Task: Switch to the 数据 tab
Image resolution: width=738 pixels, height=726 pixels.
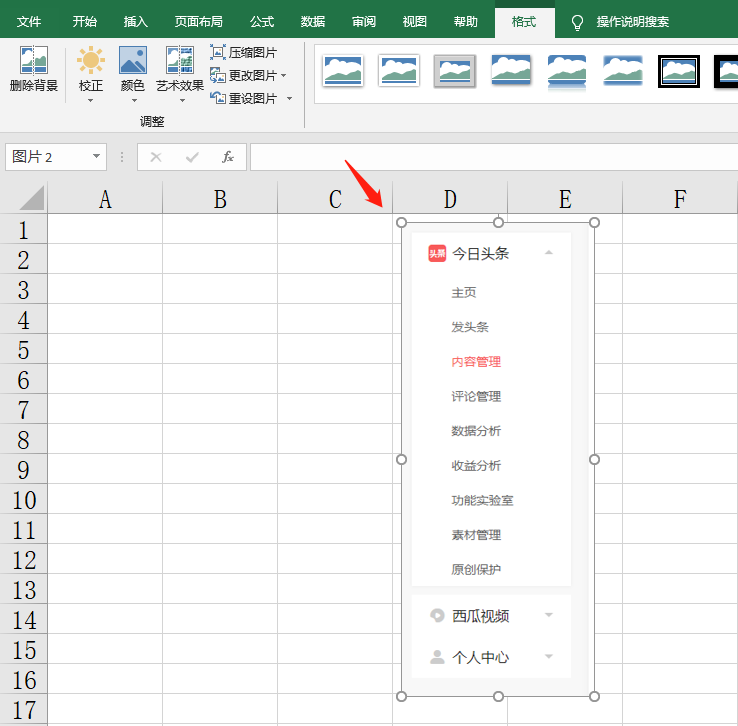Action: 313,22
